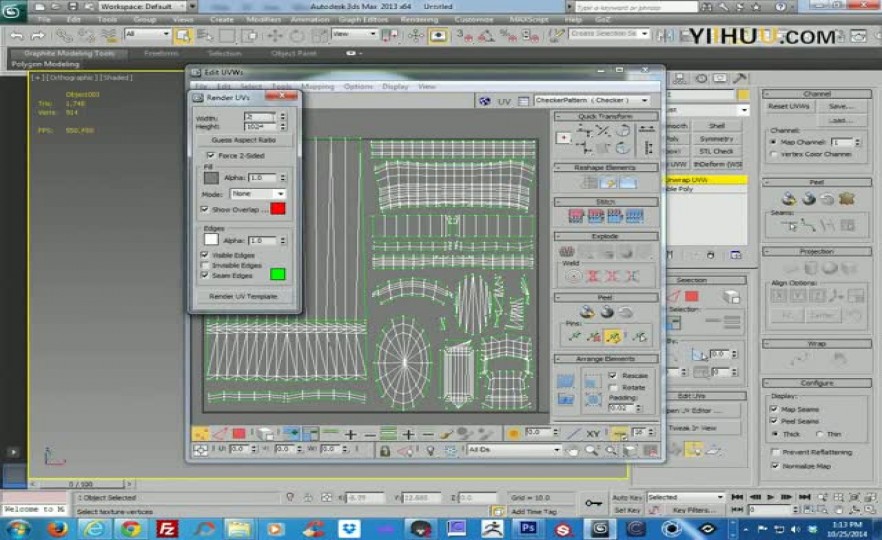The width and height of the screenshot is (882, 540).
Task: Toggle Rescale checkbox in Arrange Elements
Action: [x=613, y=375]
